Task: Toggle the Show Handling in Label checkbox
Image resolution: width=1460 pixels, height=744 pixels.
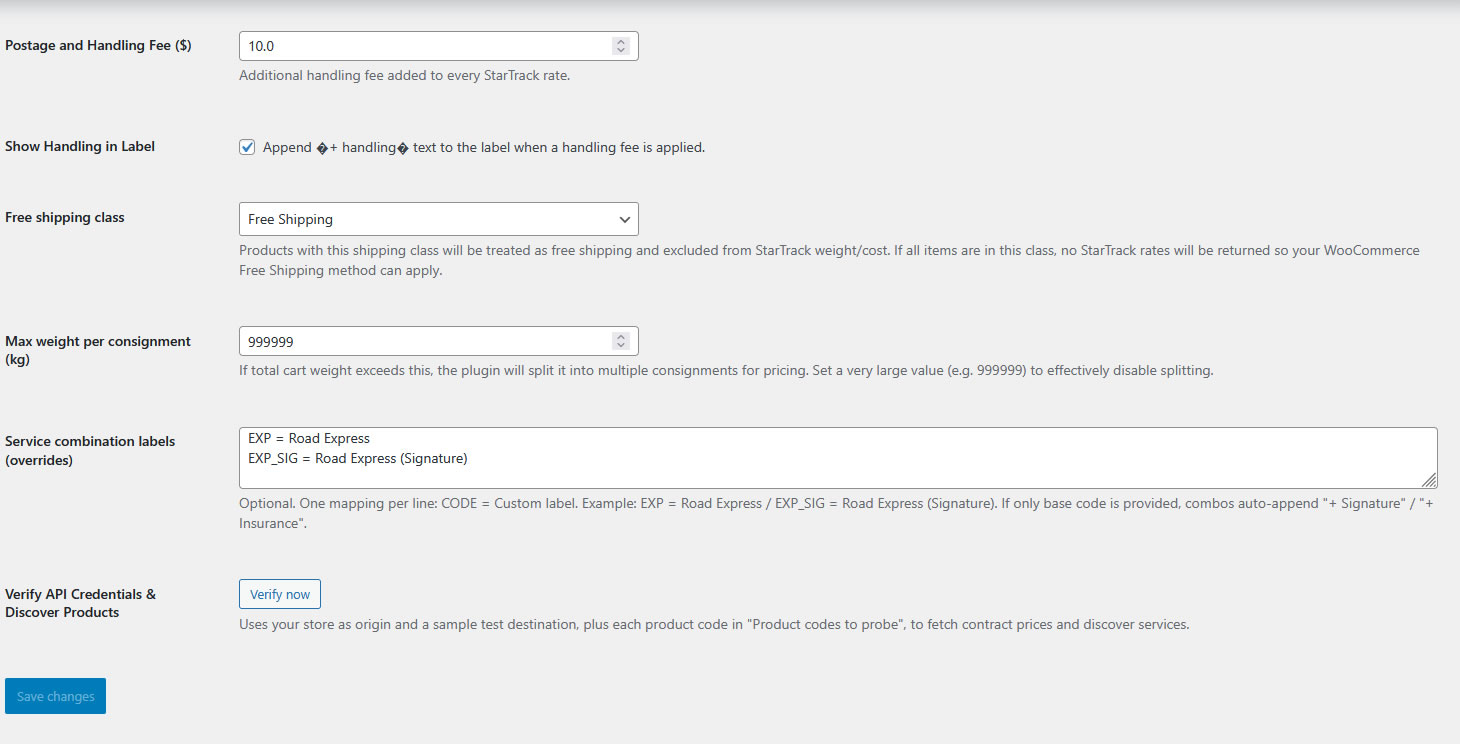Action: point(247,147)
